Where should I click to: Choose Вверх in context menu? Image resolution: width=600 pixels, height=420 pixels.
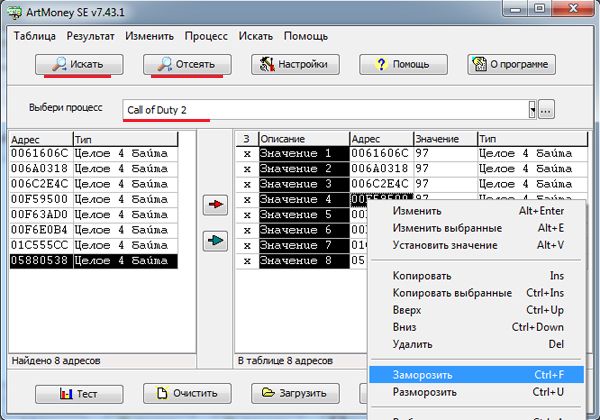click(476, 310)
